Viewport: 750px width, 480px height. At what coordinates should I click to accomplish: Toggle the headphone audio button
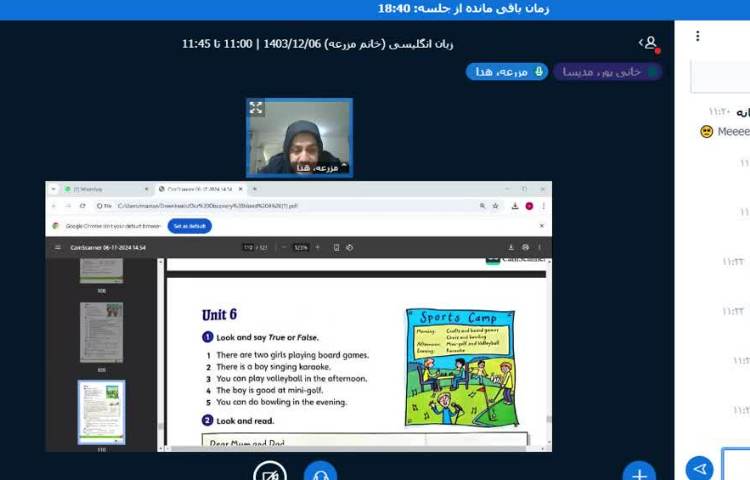click(x=320, y=472)
